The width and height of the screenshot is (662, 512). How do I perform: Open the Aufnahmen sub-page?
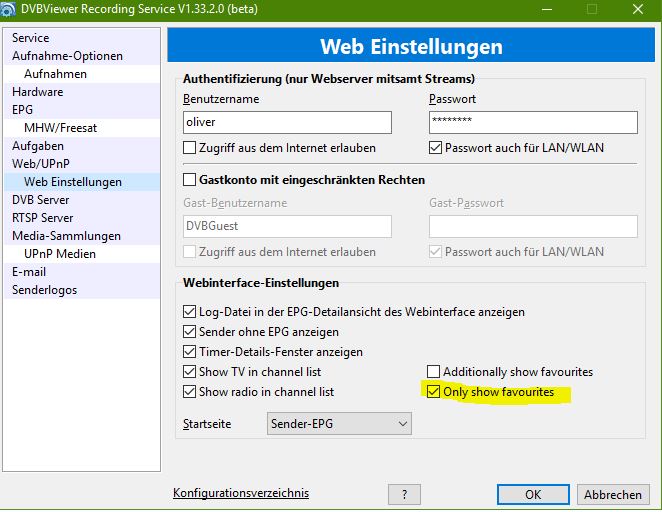point(82,74)
